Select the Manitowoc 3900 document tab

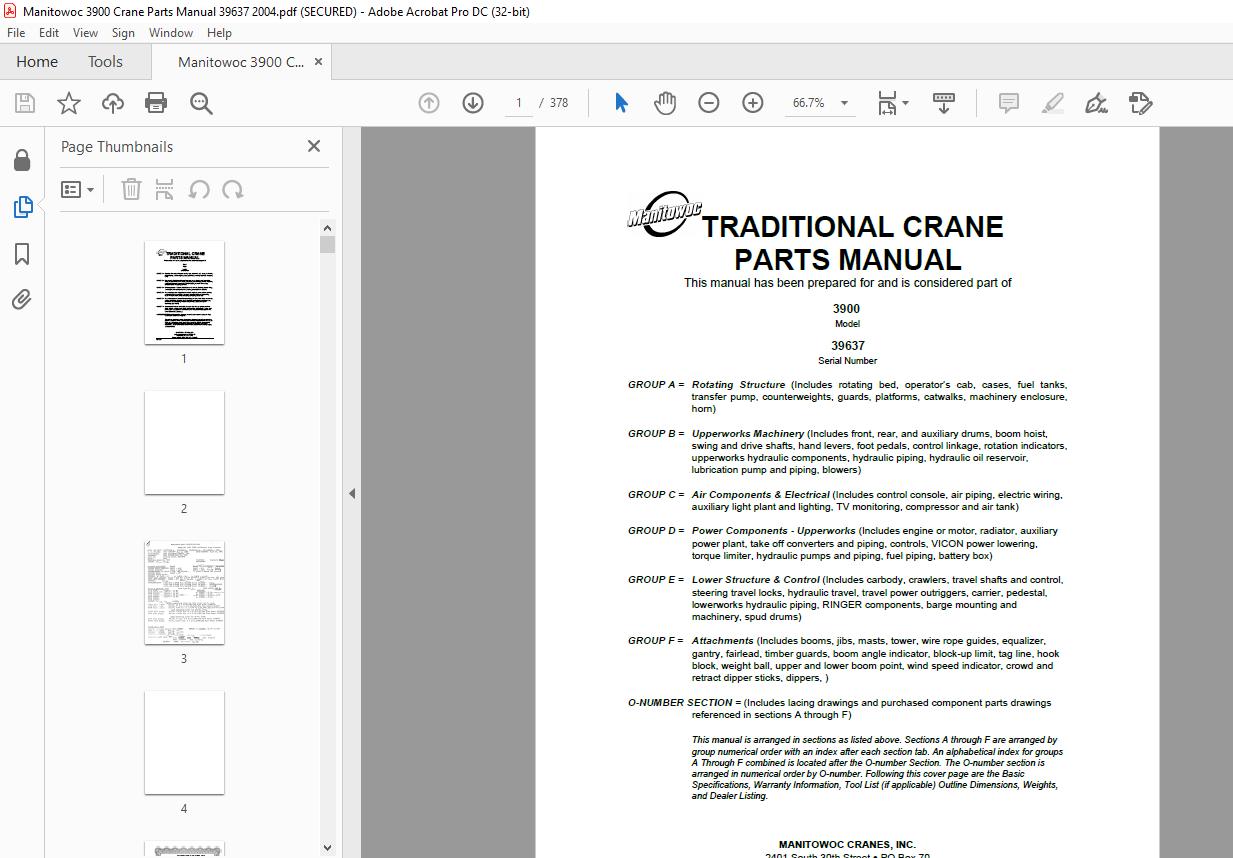(241, 62)
